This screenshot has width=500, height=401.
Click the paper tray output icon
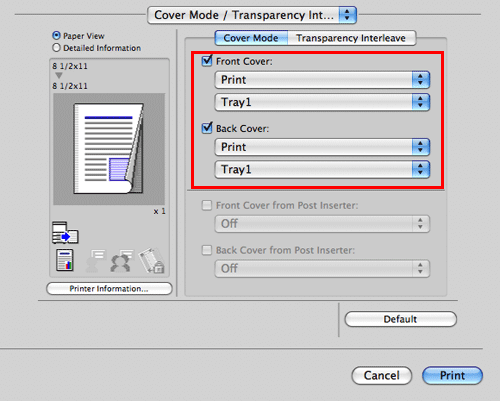tap(65, 233)
